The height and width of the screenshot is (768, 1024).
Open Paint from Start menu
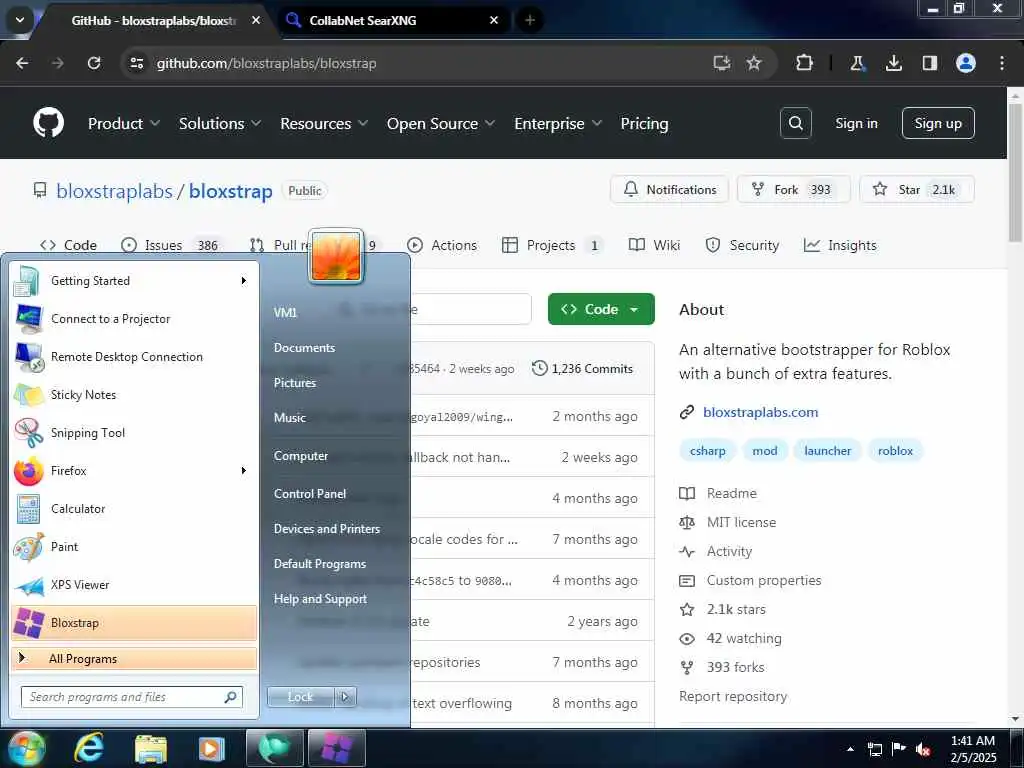[134, 546]
